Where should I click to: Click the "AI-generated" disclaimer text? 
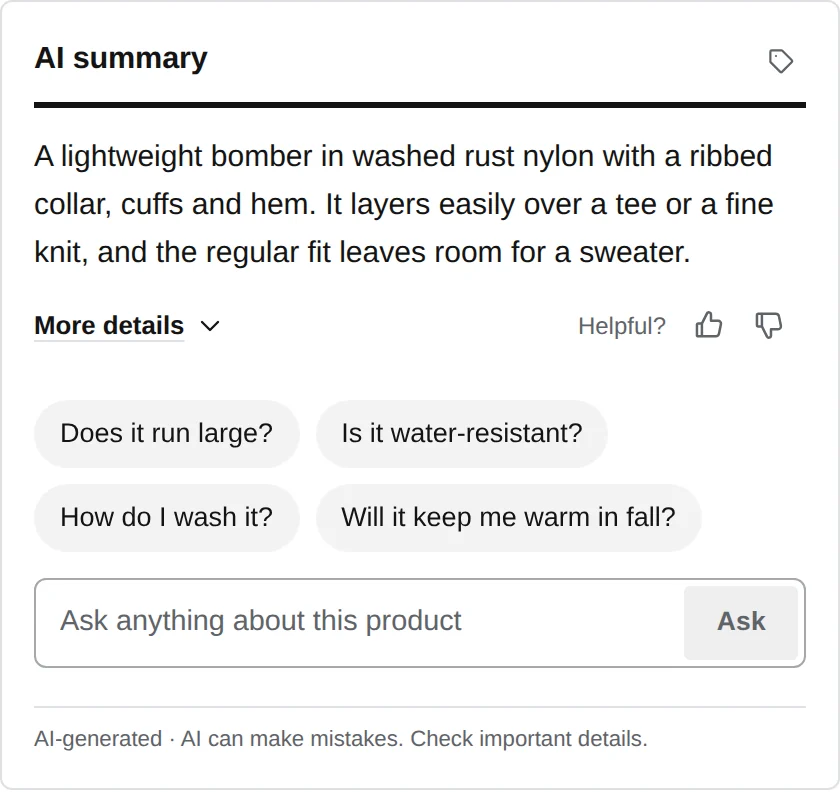[99, 739]
